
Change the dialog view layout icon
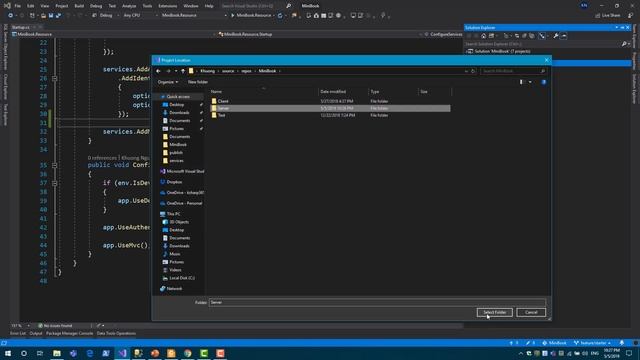point(521,82)
